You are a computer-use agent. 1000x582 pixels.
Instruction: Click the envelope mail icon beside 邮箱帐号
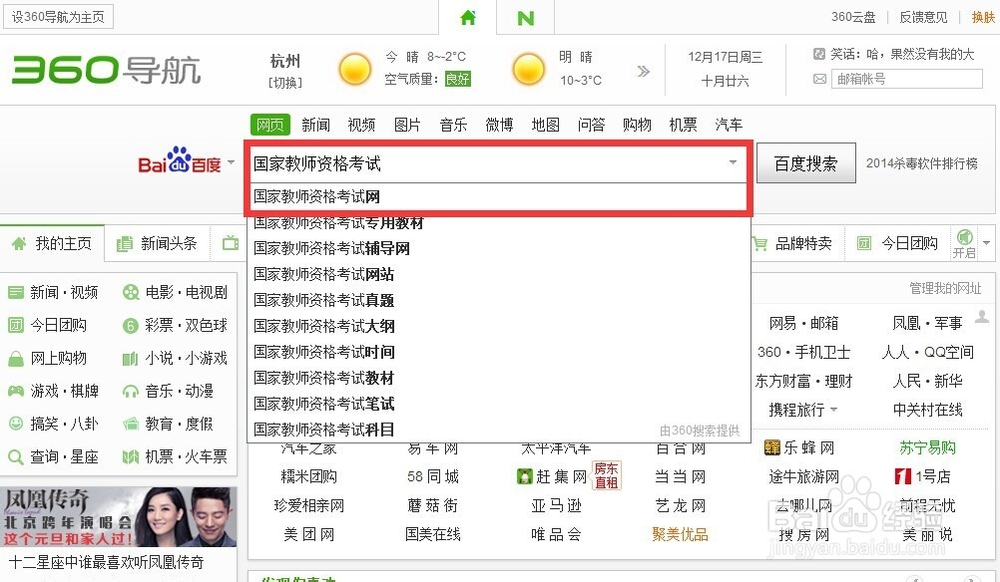coord(820,79)
